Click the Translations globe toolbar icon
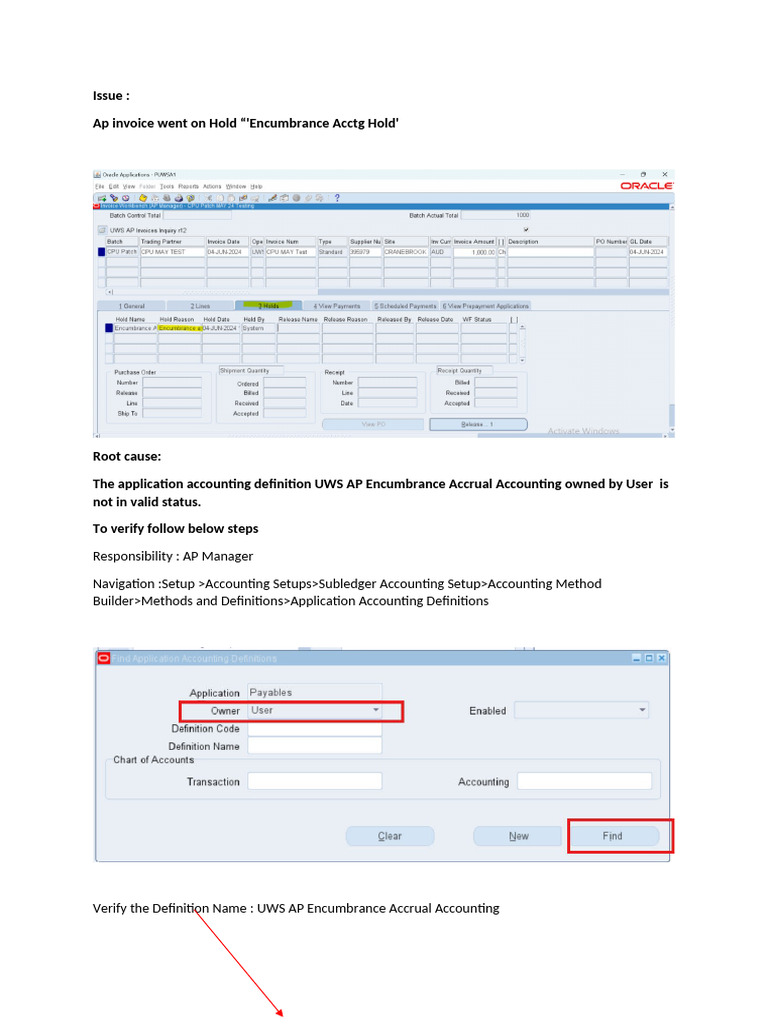The width and height of the screenshot is (768, 1024). (x=296, y=198)
